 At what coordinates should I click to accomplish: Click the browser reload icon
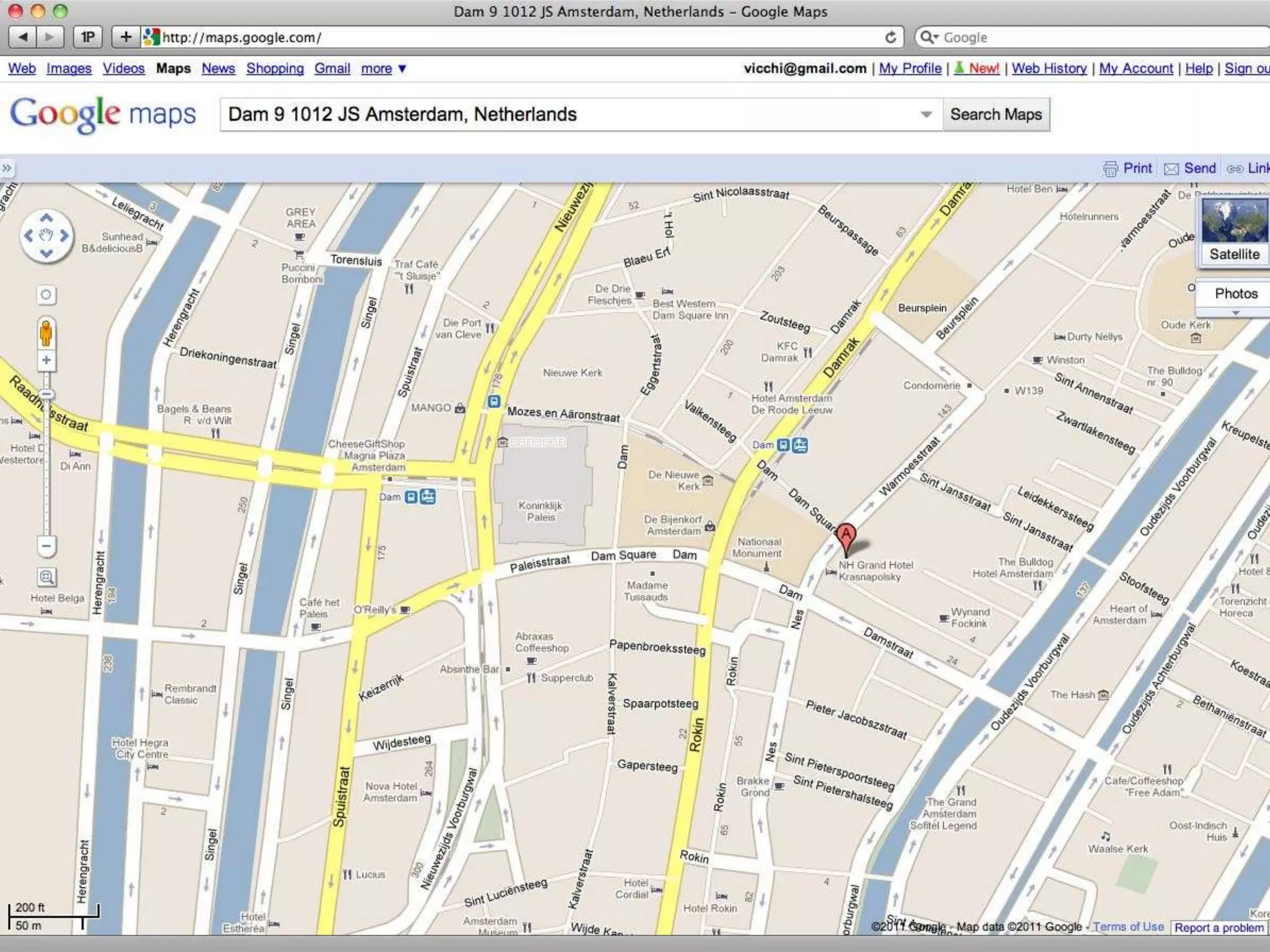point(890,37)
